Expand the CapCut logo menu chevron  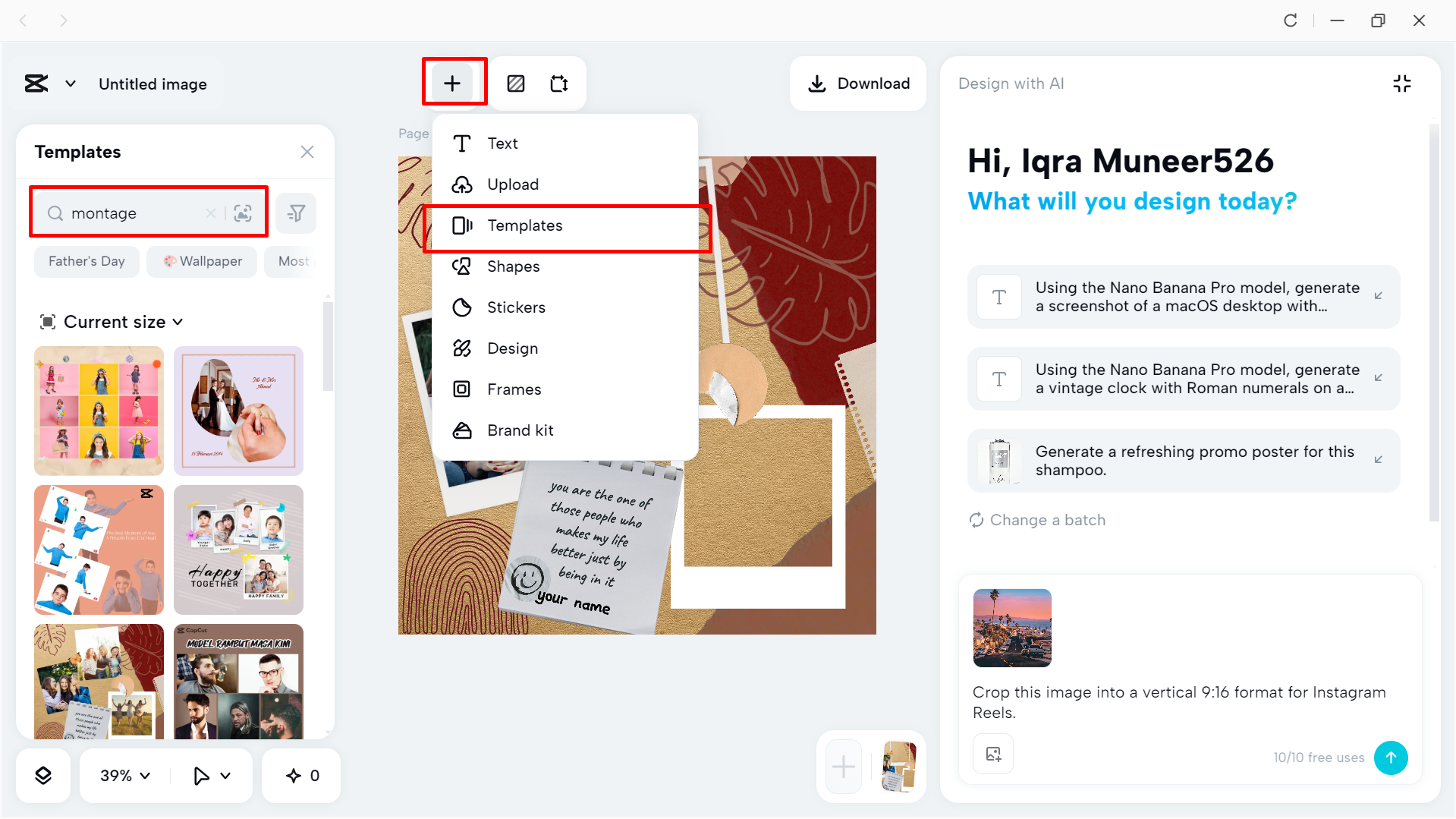pyautogui.click(x=71, y=83)
